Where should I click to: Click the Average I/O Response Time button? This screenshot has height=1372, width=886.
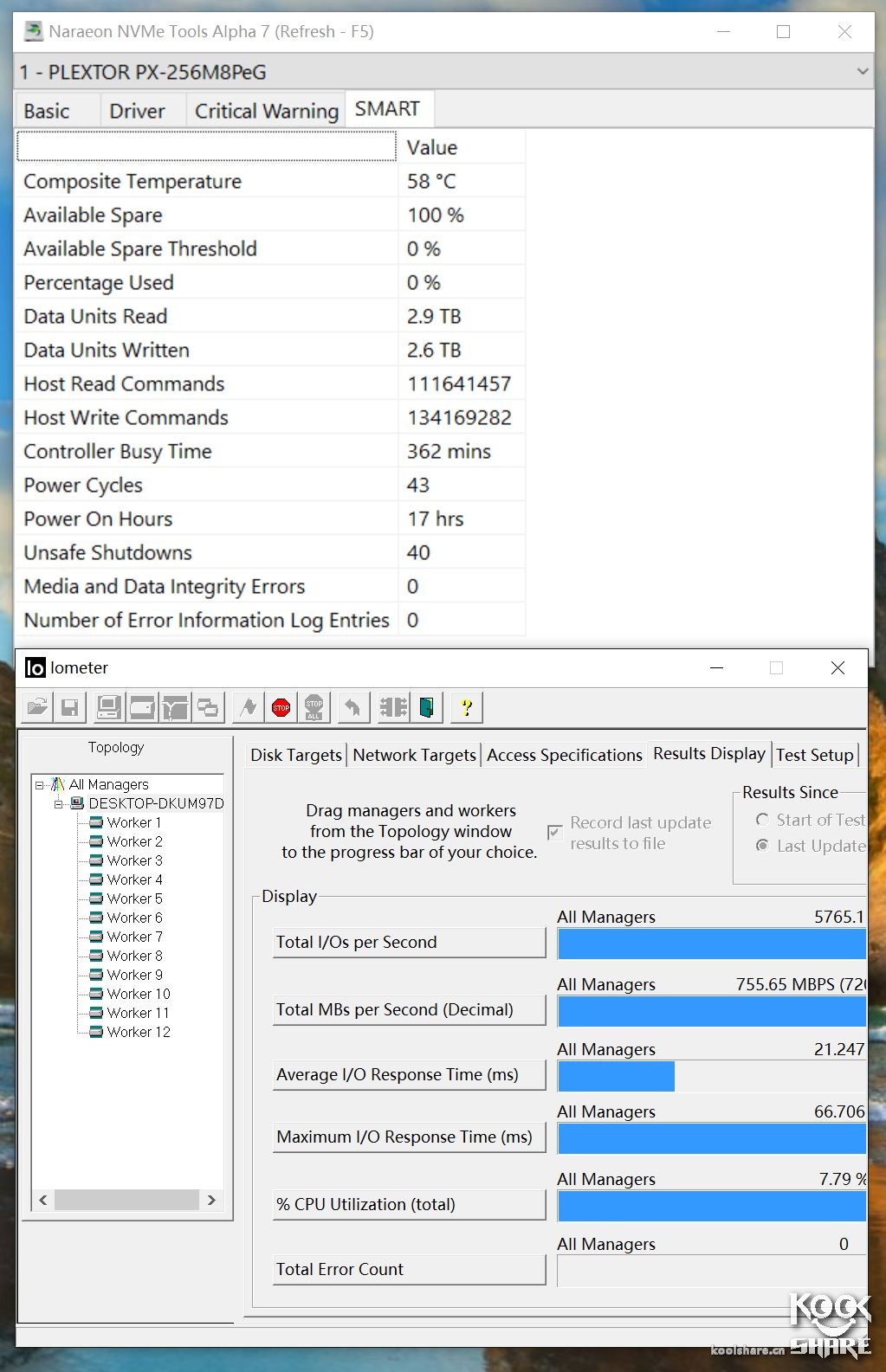[409, 1074]
